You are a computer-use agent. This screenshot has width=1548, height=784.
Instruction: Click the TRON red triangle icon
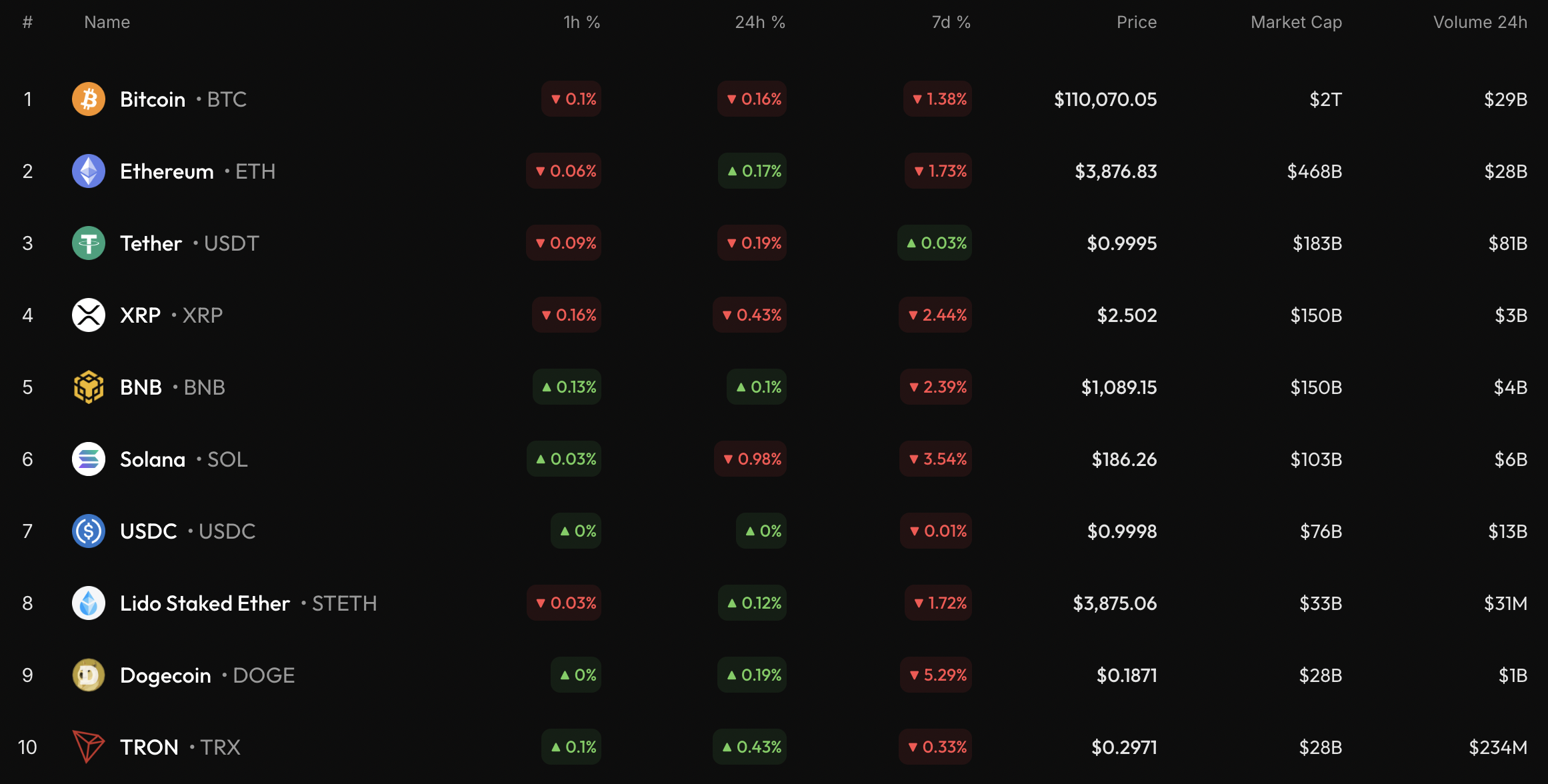pos(89,747)
